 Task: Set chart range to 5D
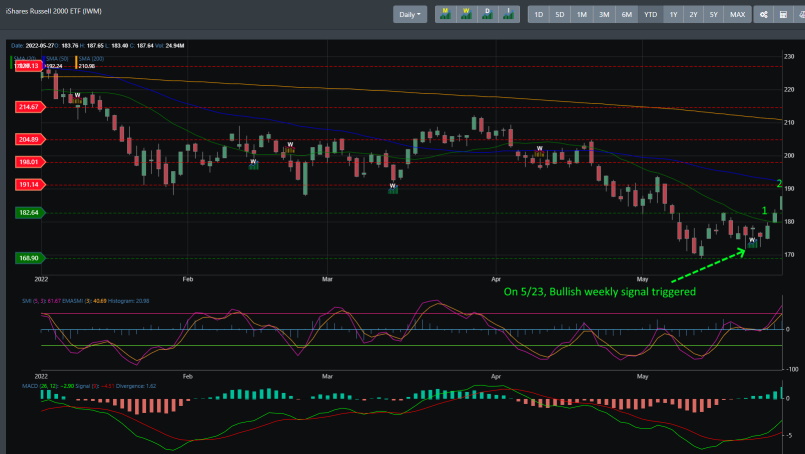[560, 14]
